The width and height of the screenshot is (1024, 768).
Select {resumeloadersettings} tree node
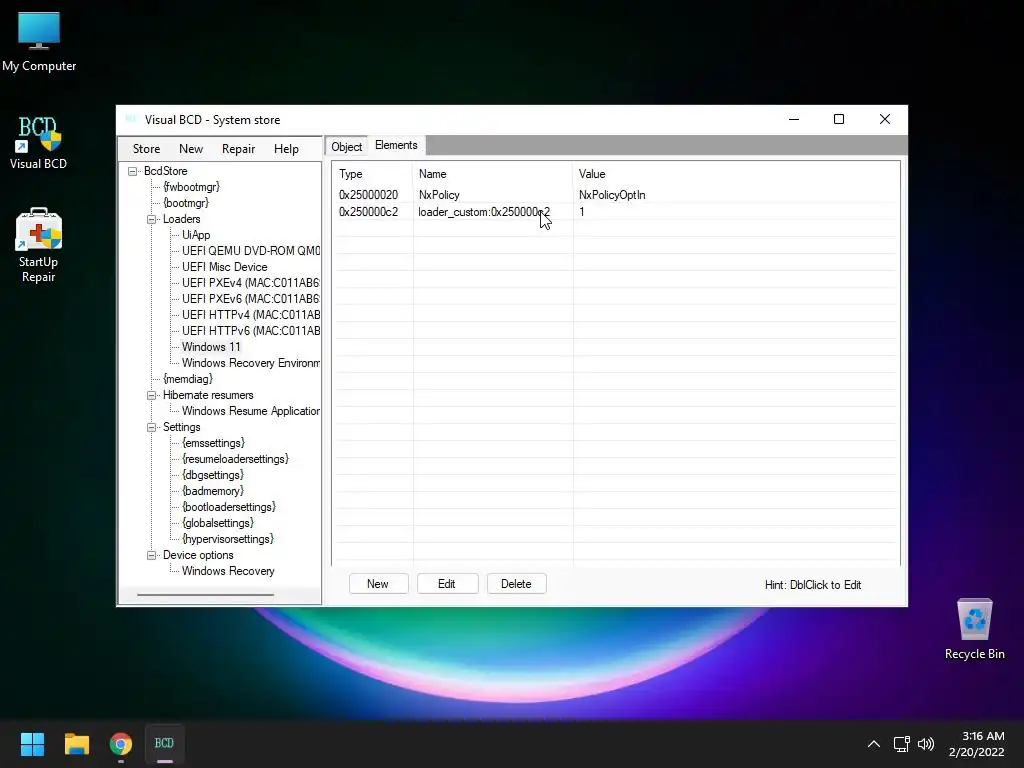point(235,459)
